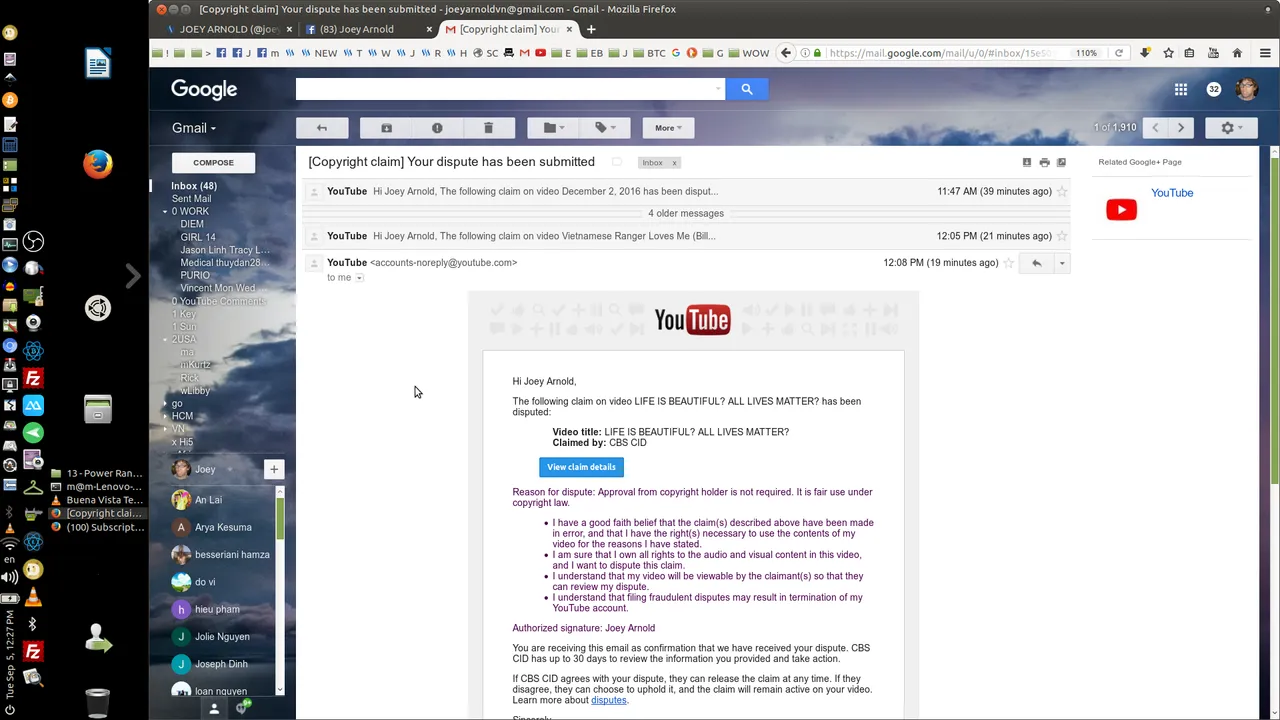Switch to (83) Joey Arnold Facebook tab
This screenshot has width=1280, height=720.
366,29
